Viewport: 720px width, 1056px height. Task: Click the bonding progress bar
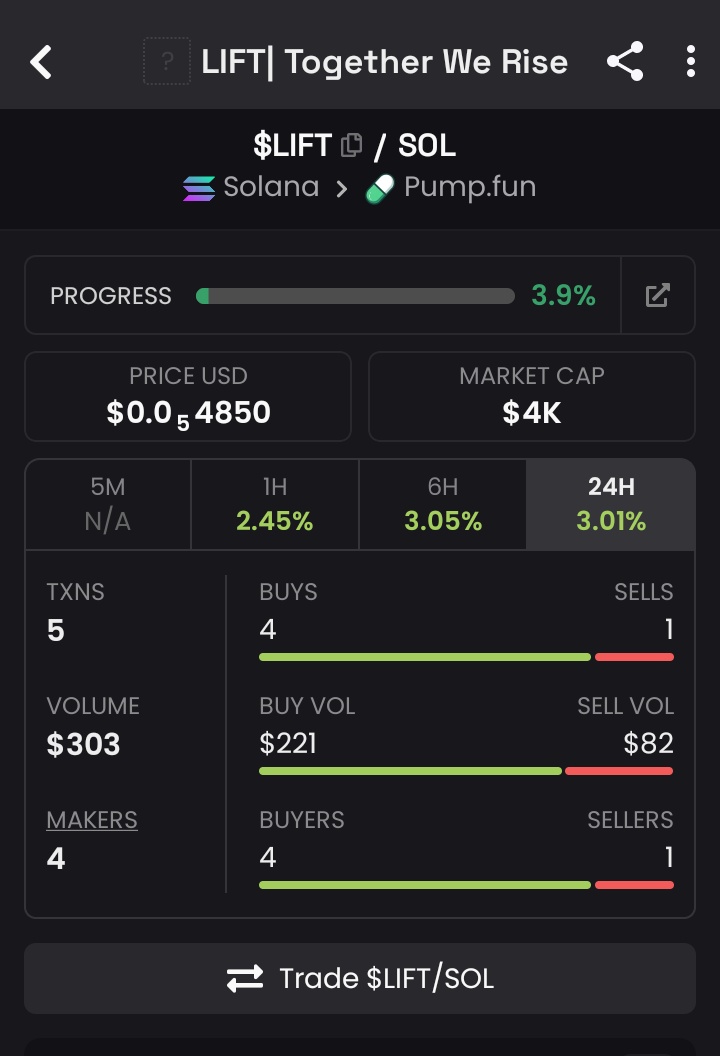click(355, 296)
